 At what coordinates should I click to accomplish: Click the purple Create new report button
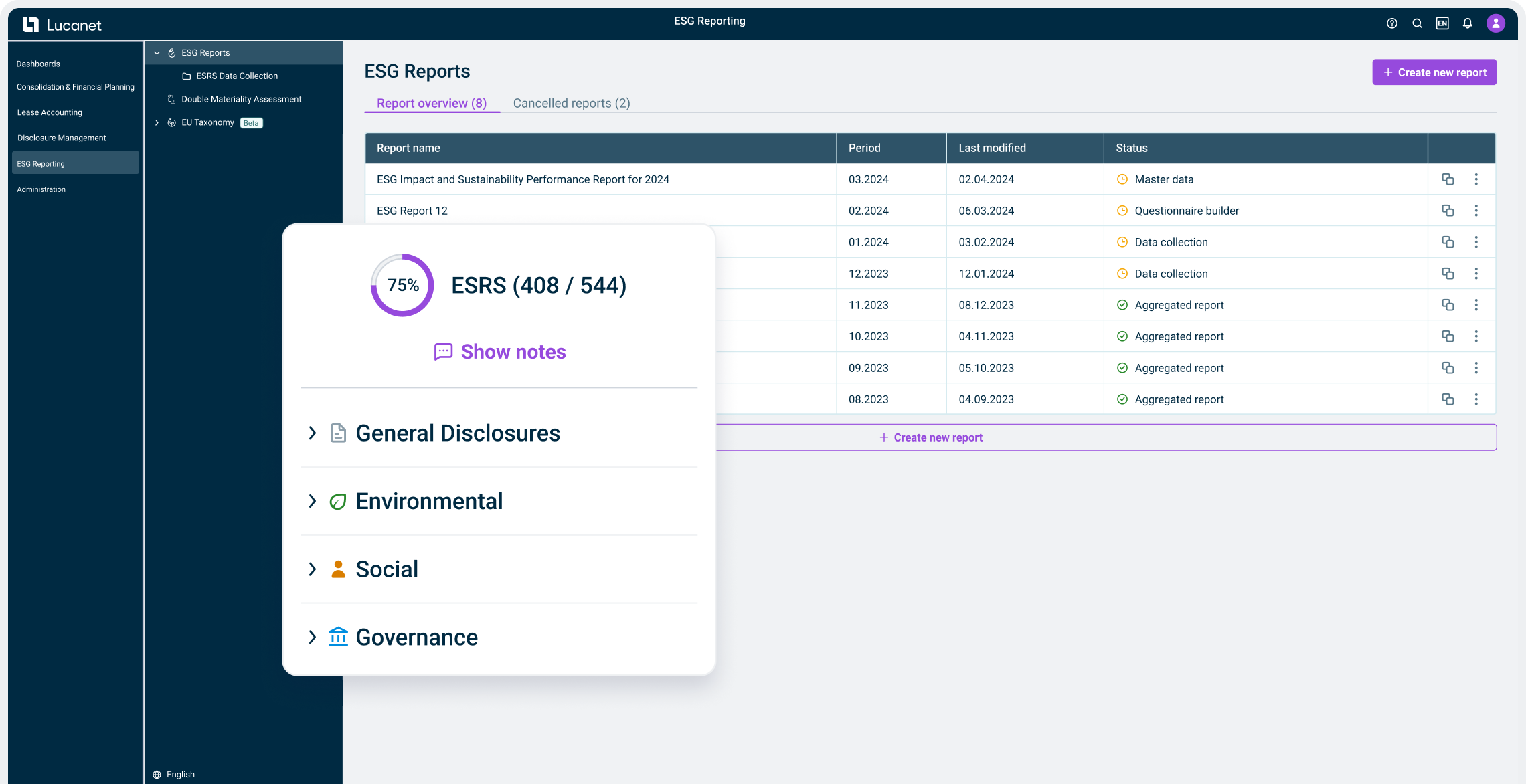1434,72
